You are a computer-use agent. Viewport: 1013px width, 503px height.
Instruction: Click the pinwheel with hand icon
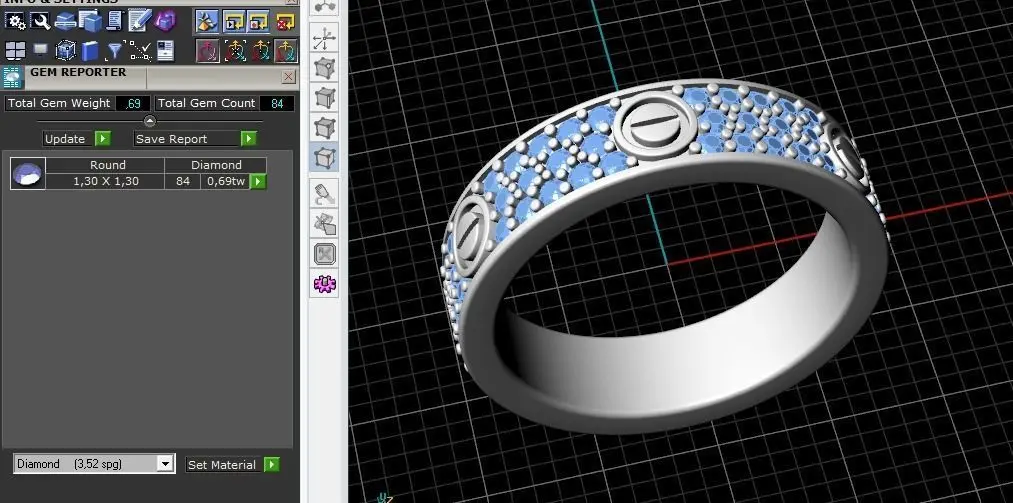[324, 224]
